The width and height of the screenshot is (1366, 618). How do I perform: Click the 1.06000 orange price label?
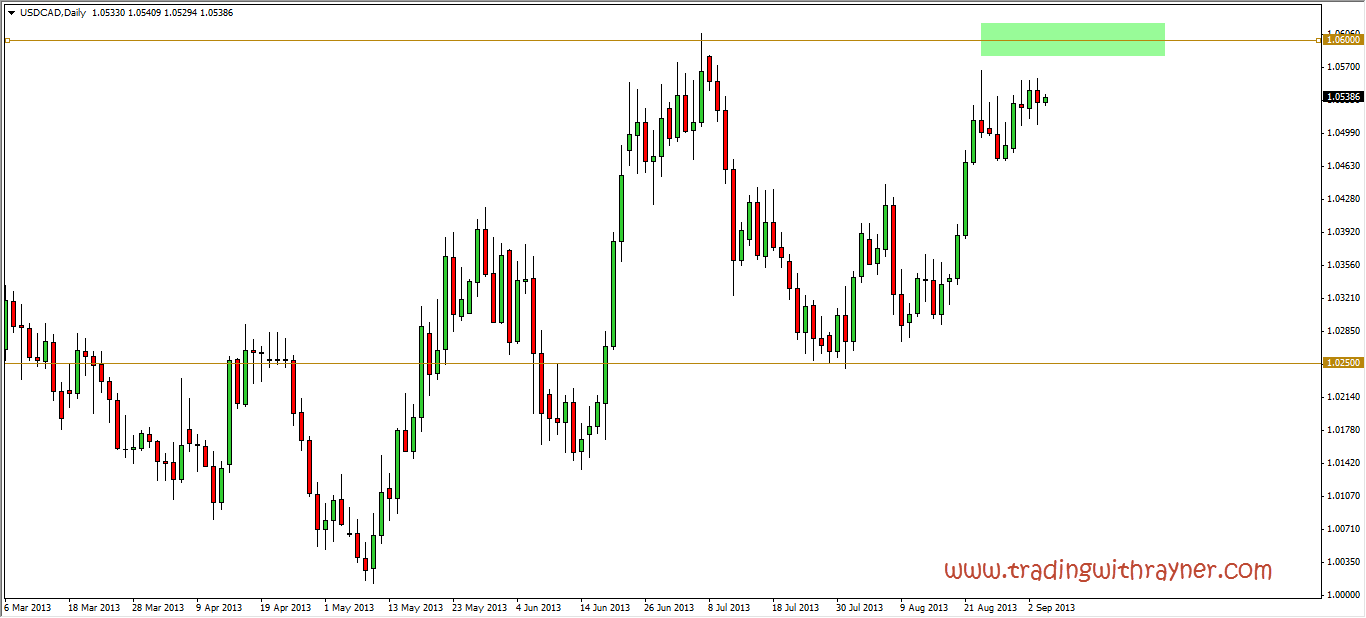(1342, 40)
